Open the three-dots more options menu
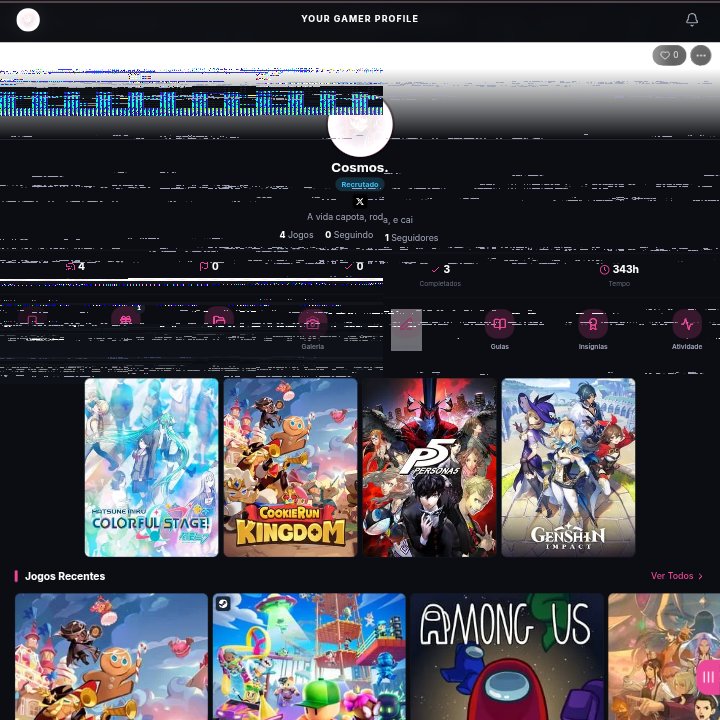 (x=700, y=56)
